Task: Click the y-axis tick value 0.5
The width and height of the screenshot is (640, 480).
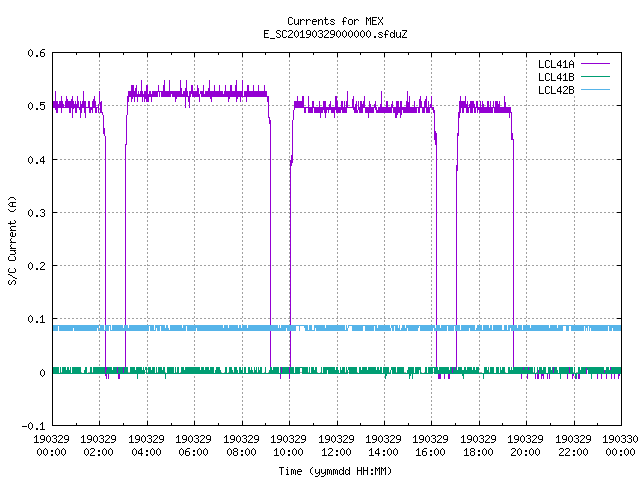Action: pyautogui.click(x=36, y=106)
